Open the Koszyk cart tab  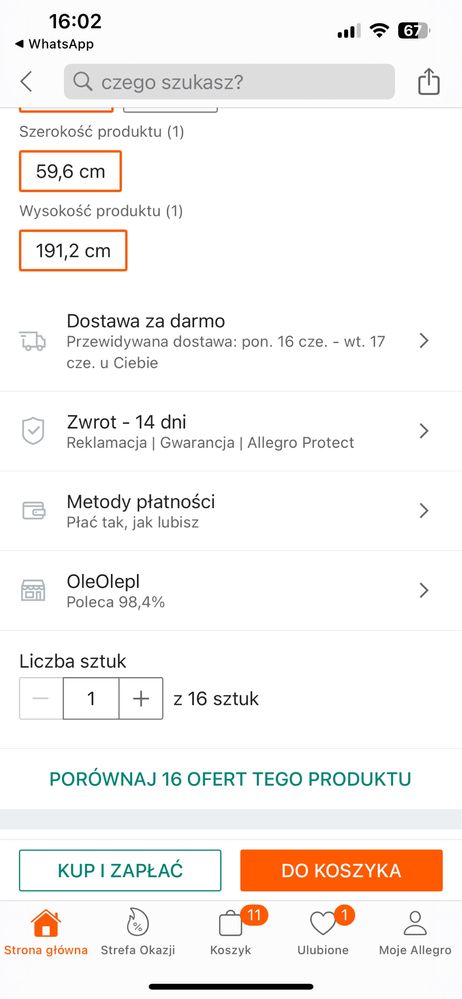(x=230, y=933)
